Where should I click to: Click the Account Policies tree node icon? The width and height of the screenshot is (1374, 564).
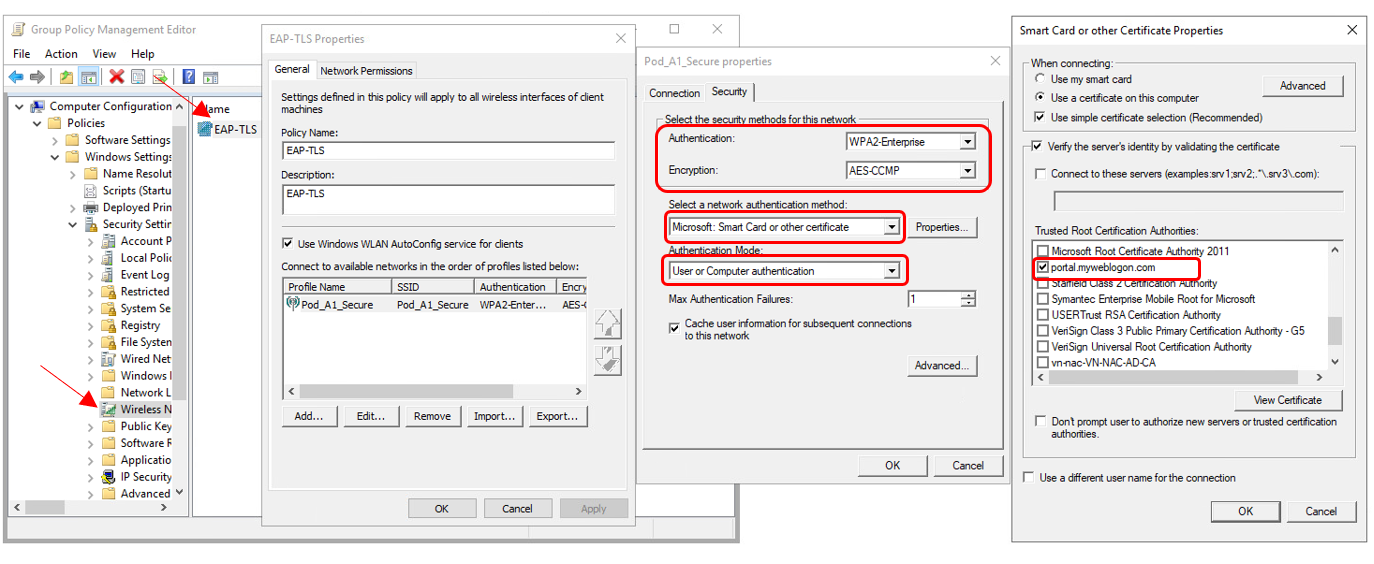coord(108,241)
